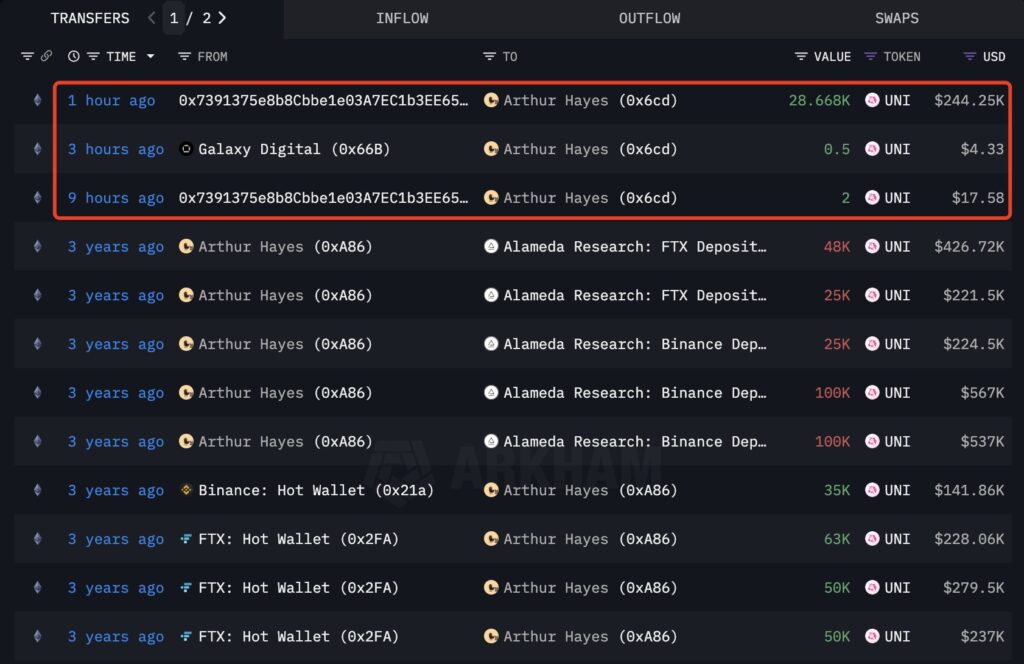1024x664 pixels.
Task: Click Ethereum chain icon in first row
Action: tap(38, 100)
